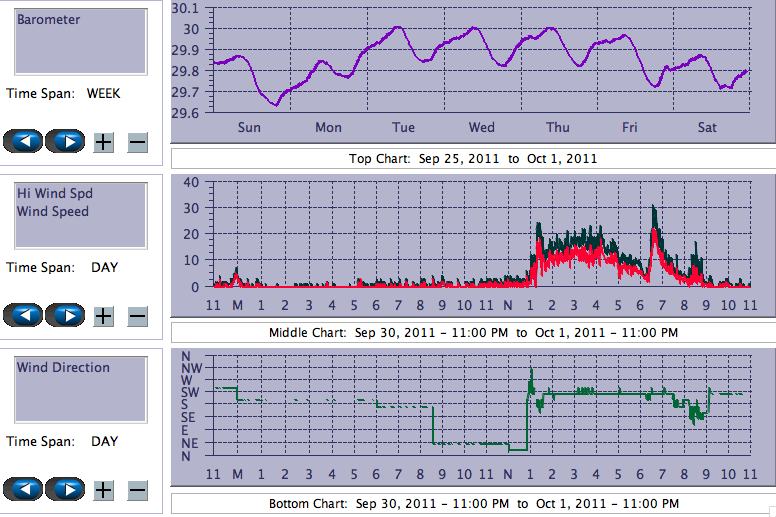The width and height of the screenshot is (776, 517).
Task: Decrease the time span of the Wind Speed chart
Action: pyautogui.click(x=138, y=316)
